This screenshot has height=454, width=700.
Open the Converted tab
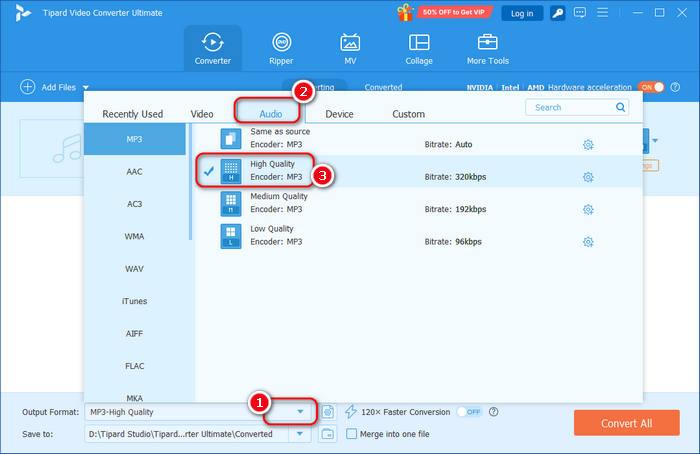(x=383, y=87)
